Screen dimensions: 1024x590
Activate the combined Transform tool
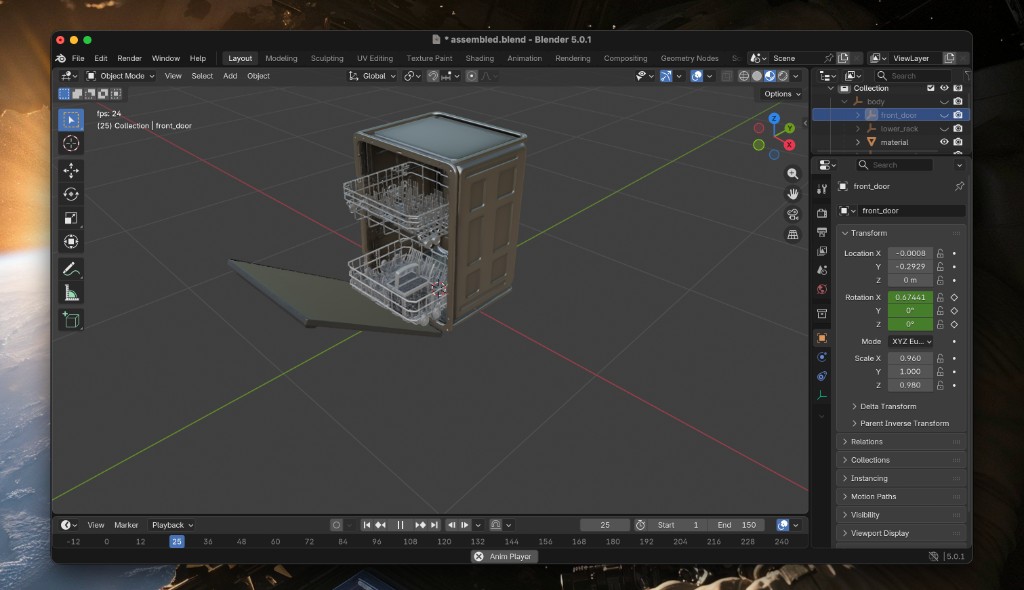tap(71, 242)
